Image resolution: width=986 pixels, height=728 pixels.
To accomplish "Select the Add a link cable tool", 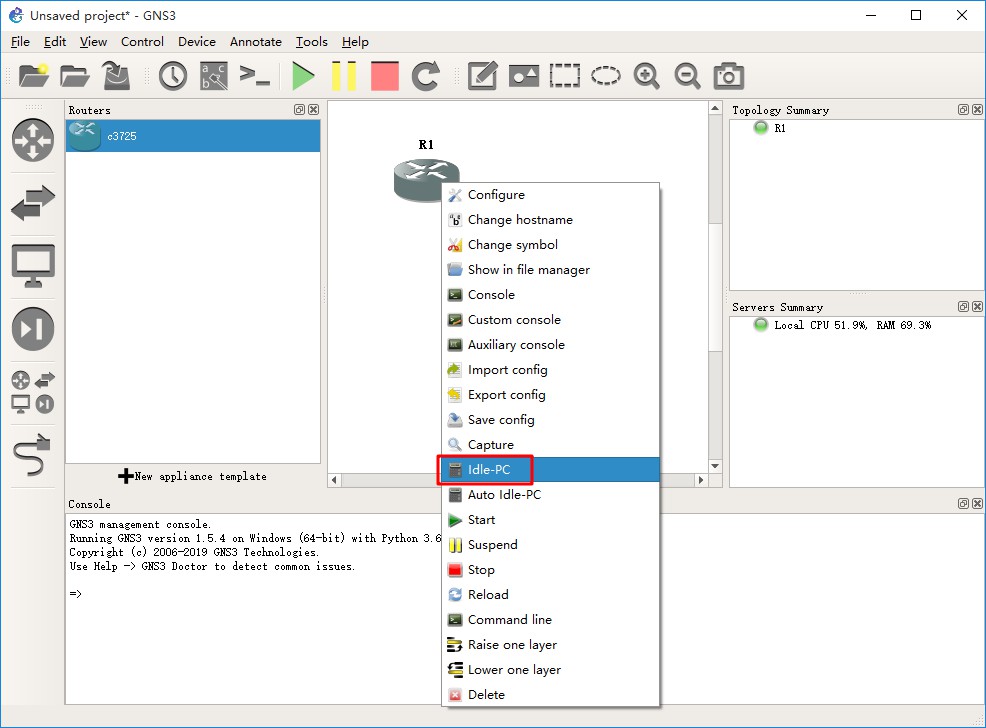I will (31, 455).
